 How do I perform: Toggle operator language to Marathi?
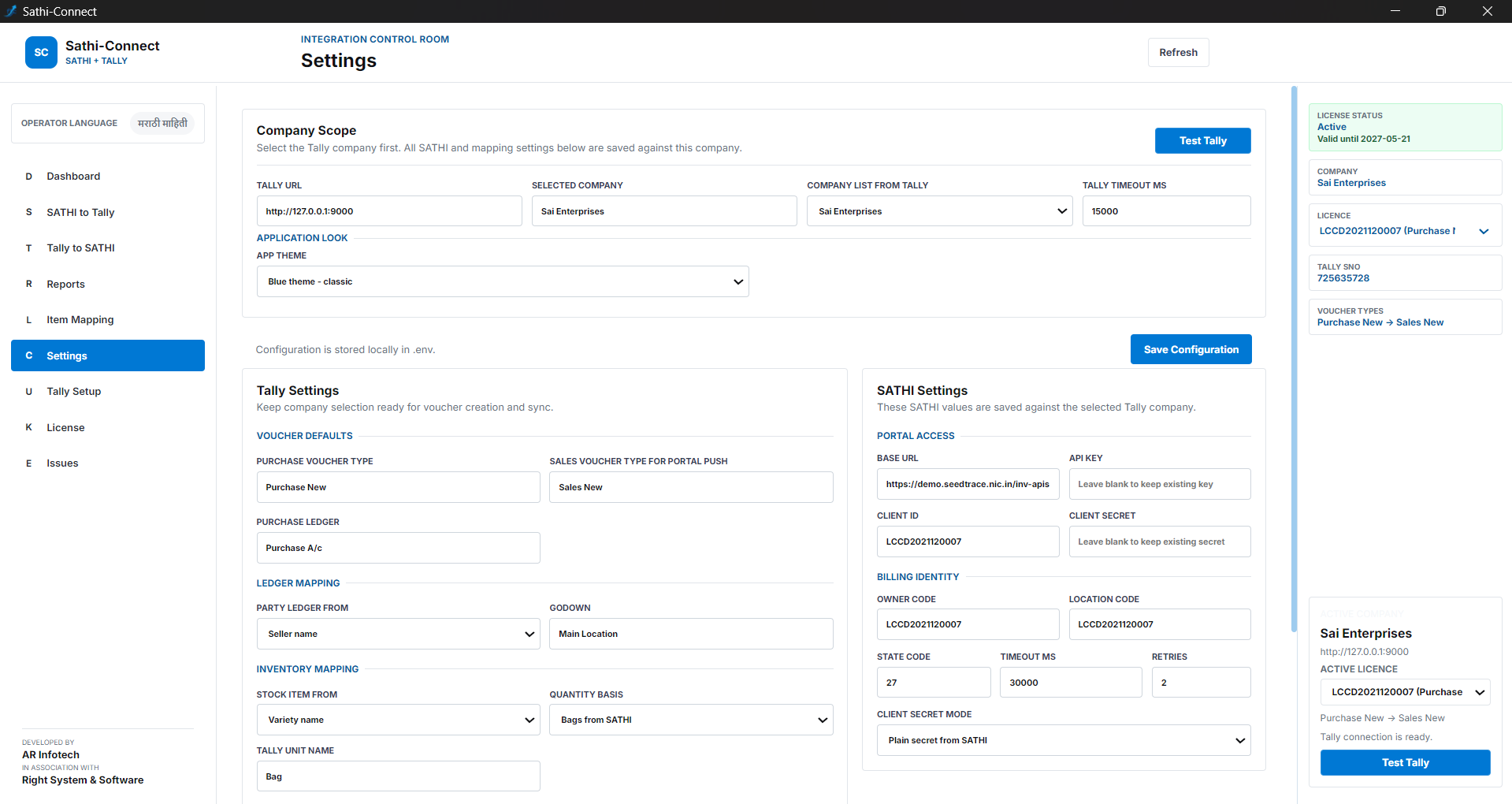click(x=162, y=123)
